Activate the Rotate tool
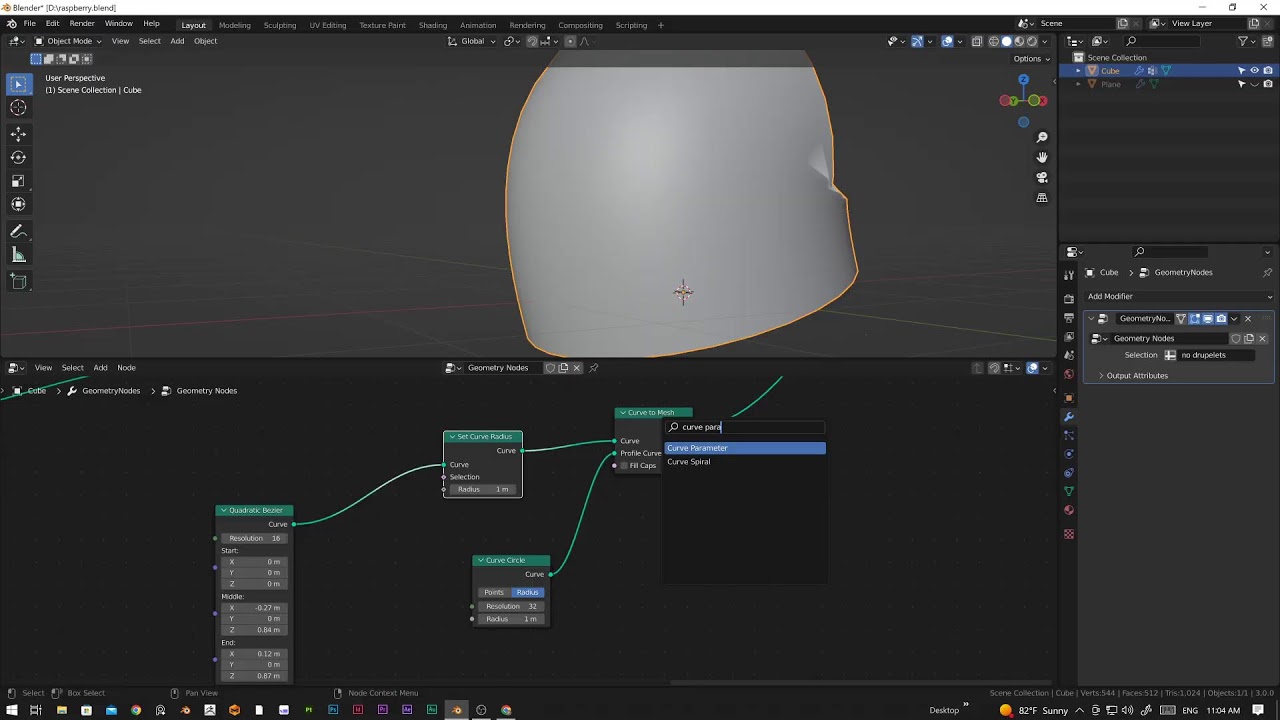The width and height of the screenshot is (1280, 720). 18,157
